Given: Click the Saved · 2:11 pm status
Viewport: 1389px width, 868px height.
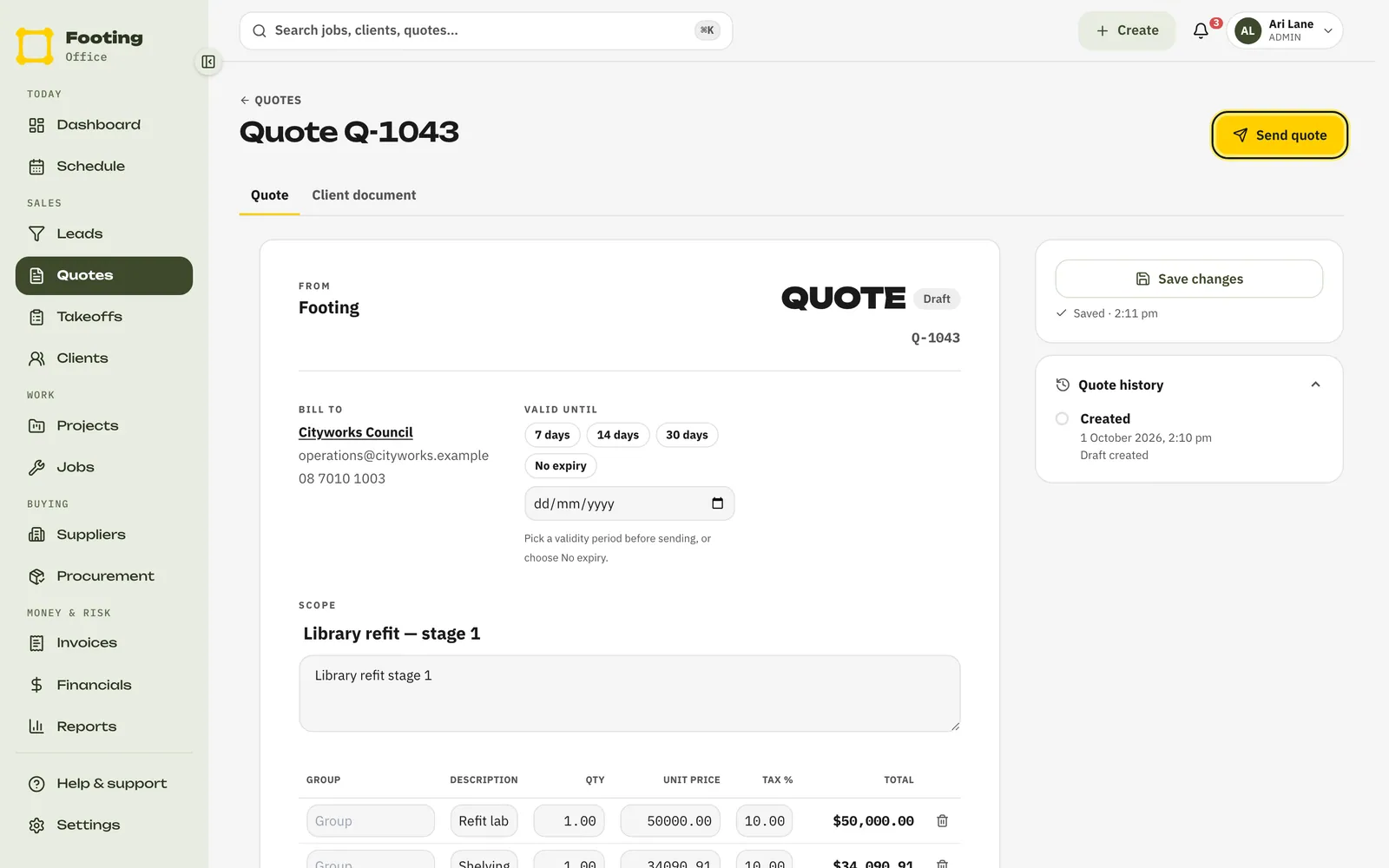Looking at the screenshot, I should pyautogui.click(x=1107, y=313).
